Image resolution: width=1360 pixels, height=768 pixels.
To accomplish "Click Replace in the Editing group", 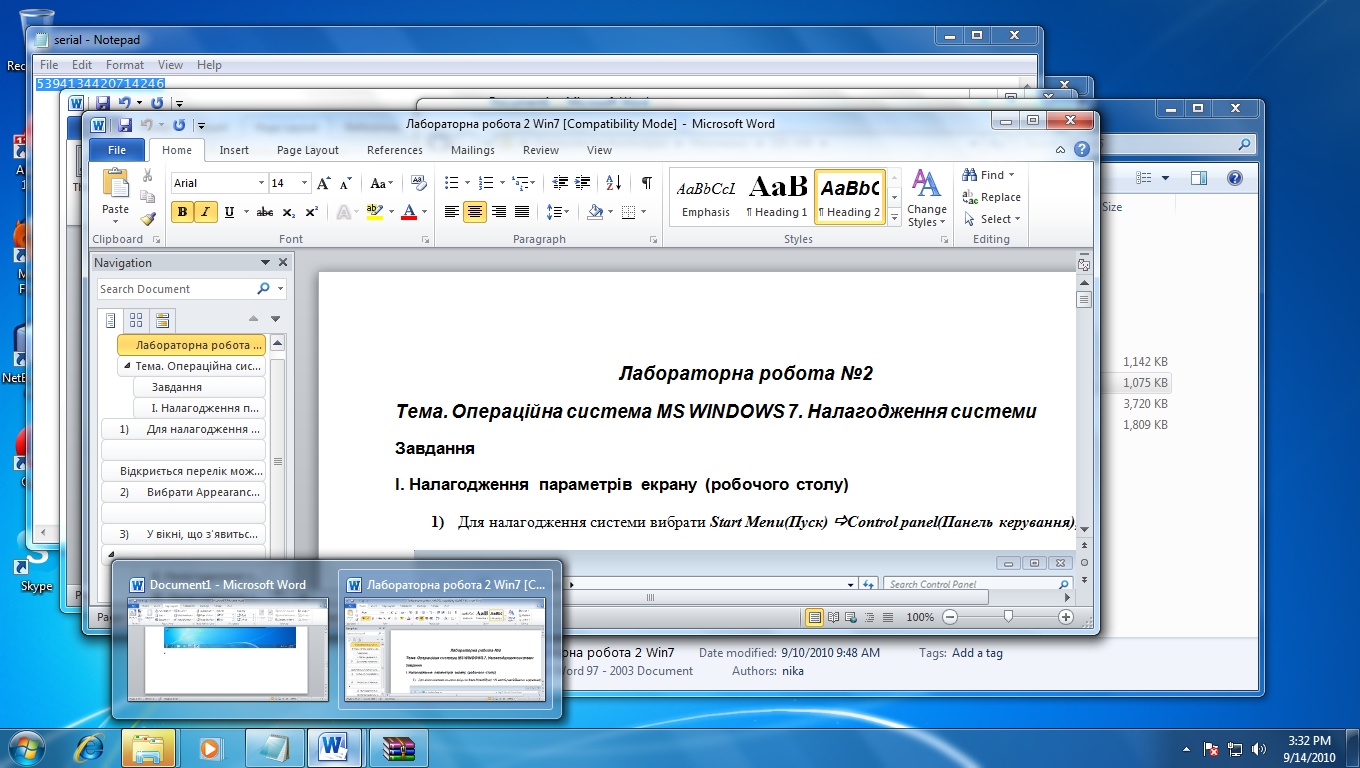I will 992,197.
